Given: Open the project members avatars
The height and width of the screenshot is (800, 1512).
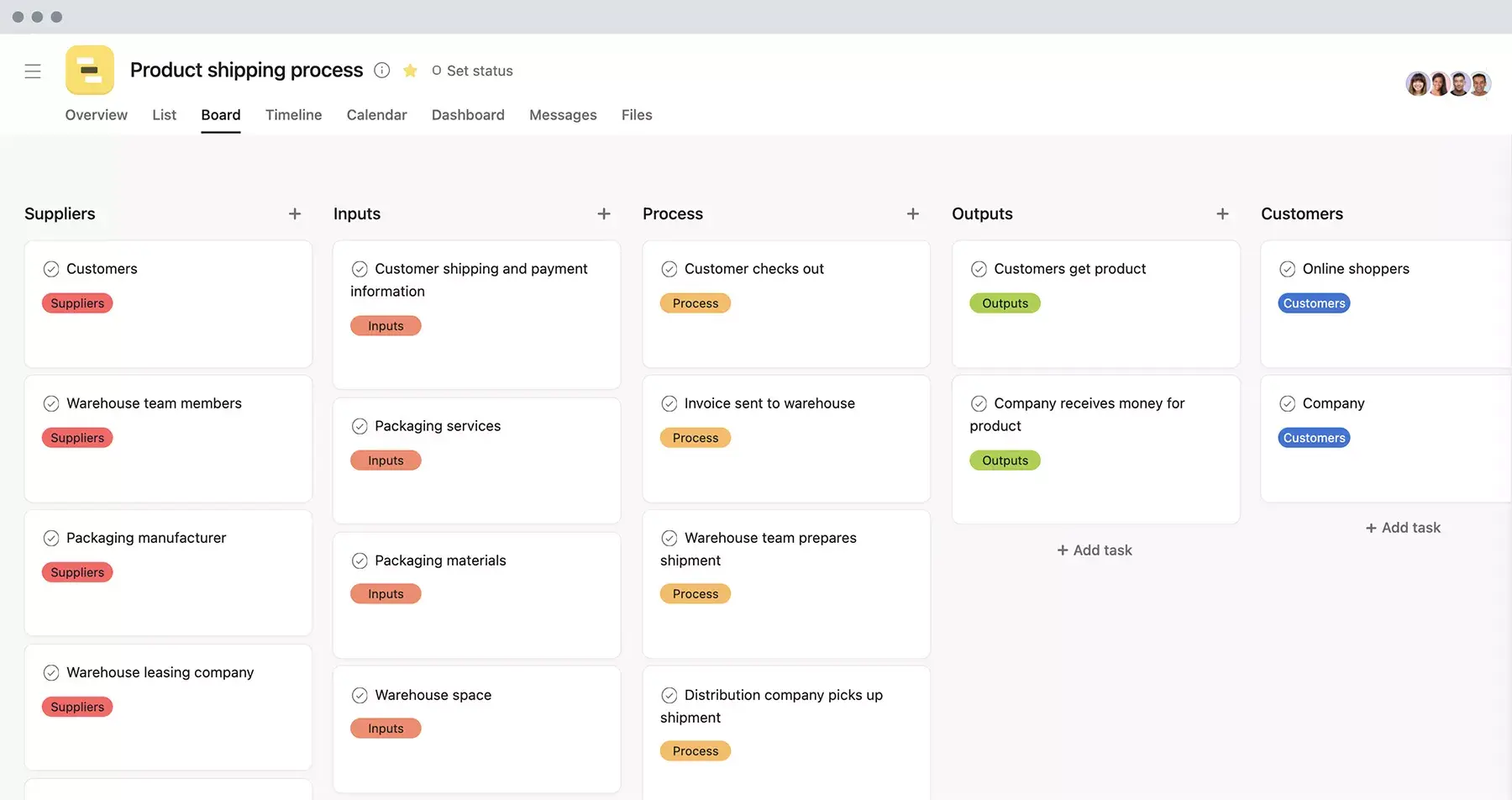Looking at the screenshot, I should tap(1448, 83).
